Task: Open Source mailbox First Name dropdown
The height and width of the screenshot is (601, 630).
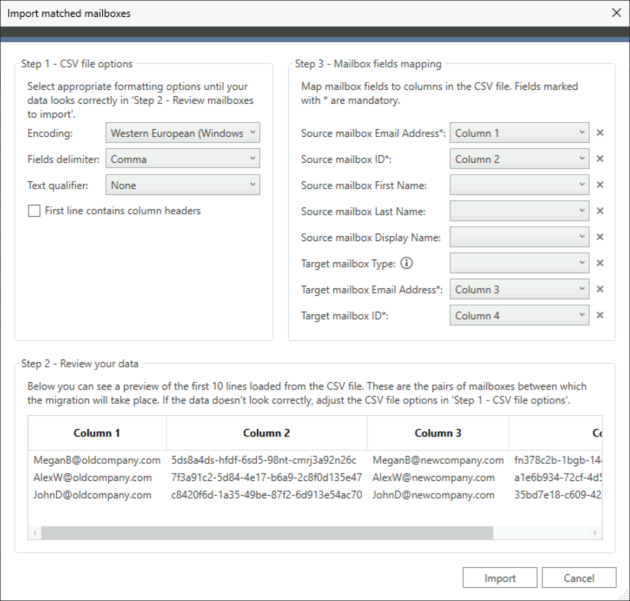Action: (520, 185)
